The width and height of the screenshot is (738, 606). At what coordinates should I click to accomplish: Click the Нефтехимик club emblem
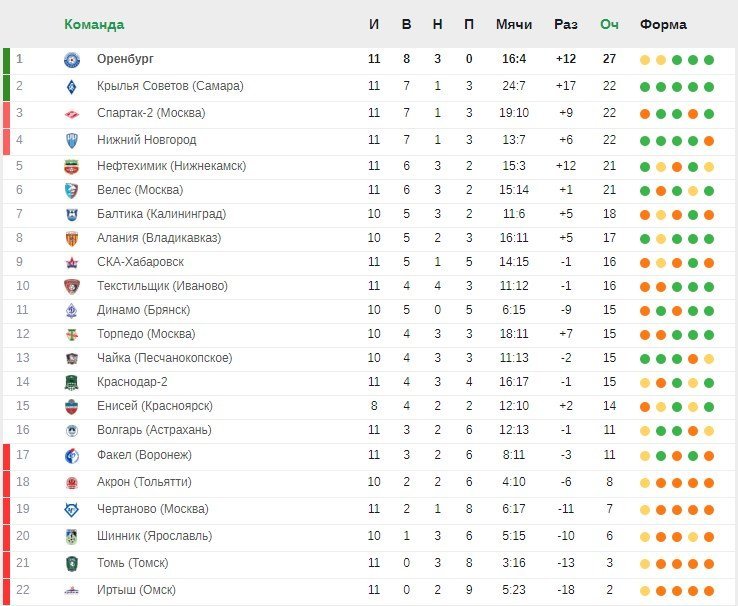(x=72, y=167)
